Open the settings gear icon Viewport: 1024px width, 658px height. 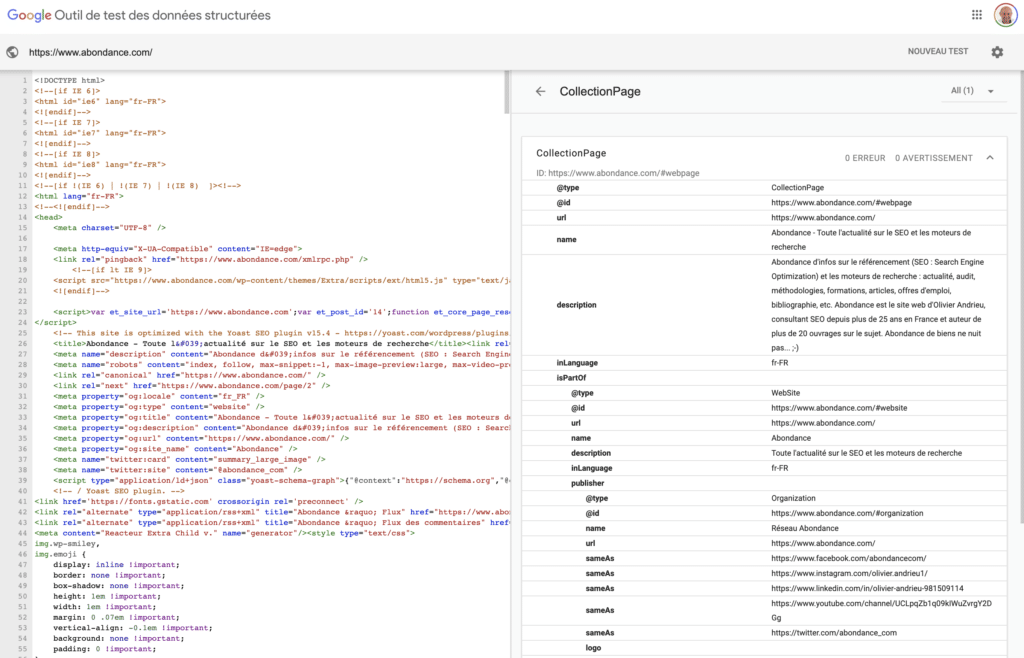click(x=997, y=52)
